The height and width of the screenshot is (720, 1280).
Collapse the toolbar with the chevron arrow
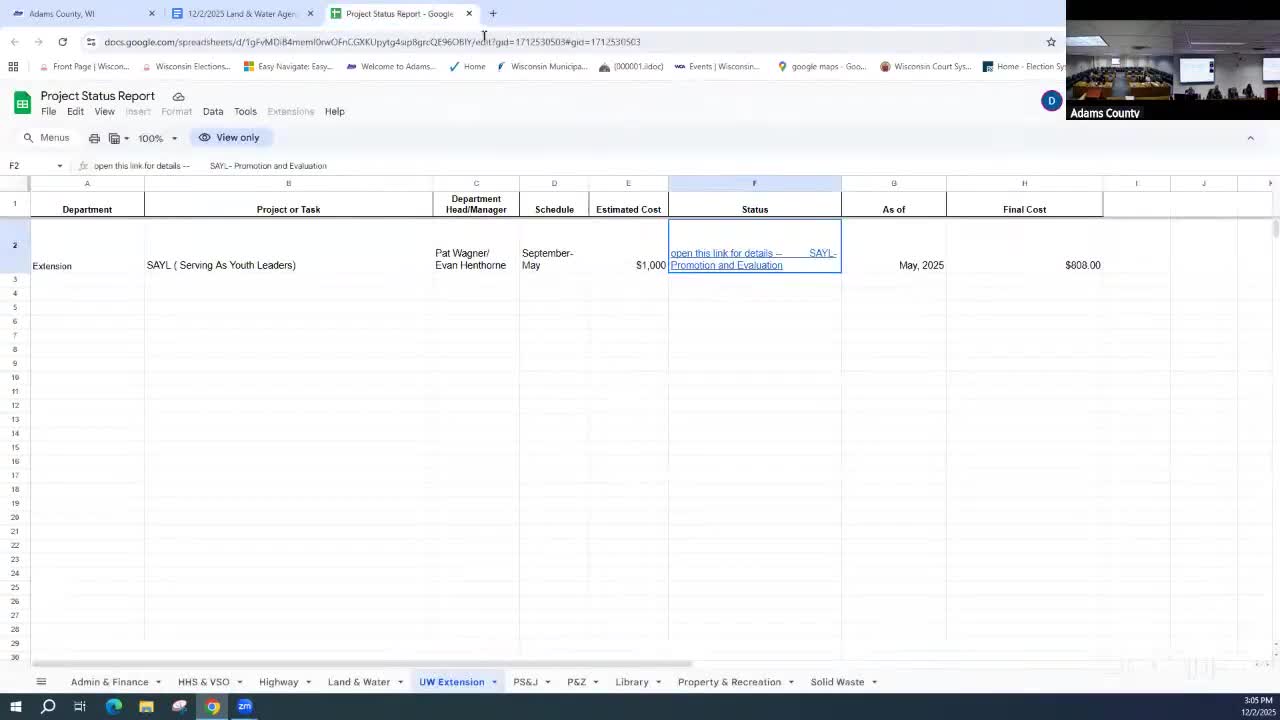coord(1250,138)
